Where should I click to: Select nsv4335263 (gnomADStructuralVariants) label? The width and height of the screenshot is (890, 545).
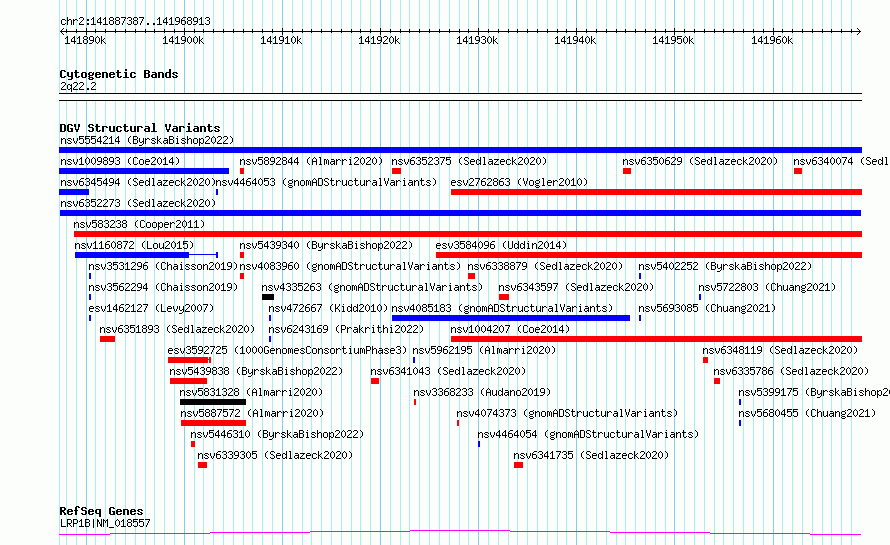point(372,287)
